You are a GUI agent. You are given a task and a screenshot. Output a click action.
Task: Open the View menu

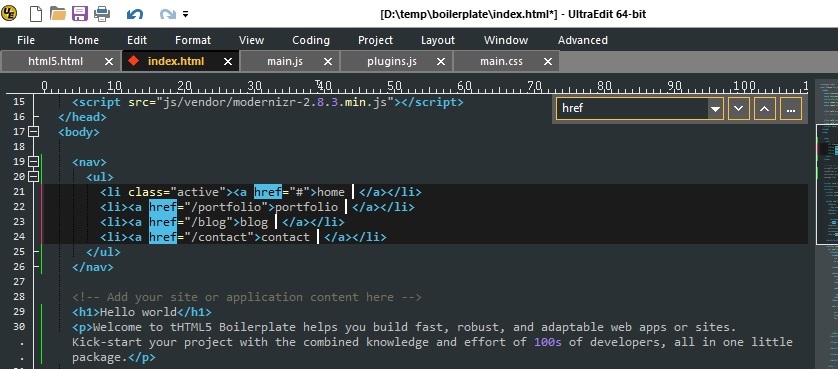251,40
